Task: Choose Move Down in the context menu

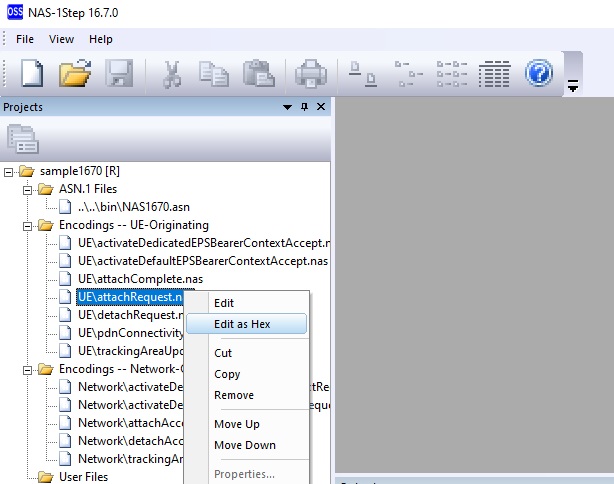Action: 245,445
